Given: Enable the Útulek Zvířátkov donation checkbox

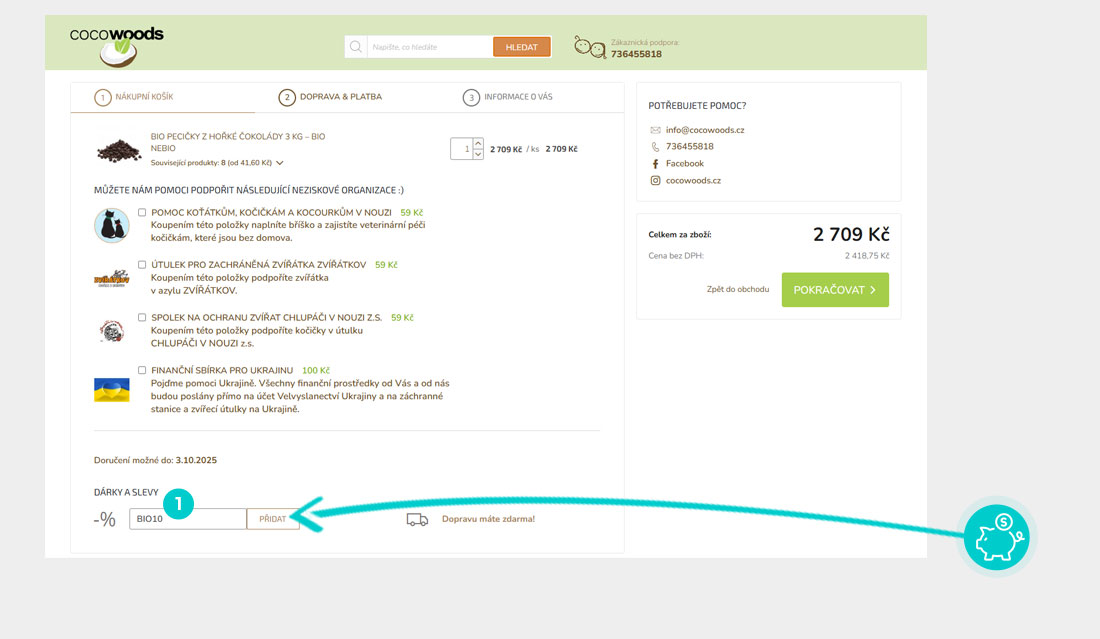Looking at the screenshot, I should 142,265.
